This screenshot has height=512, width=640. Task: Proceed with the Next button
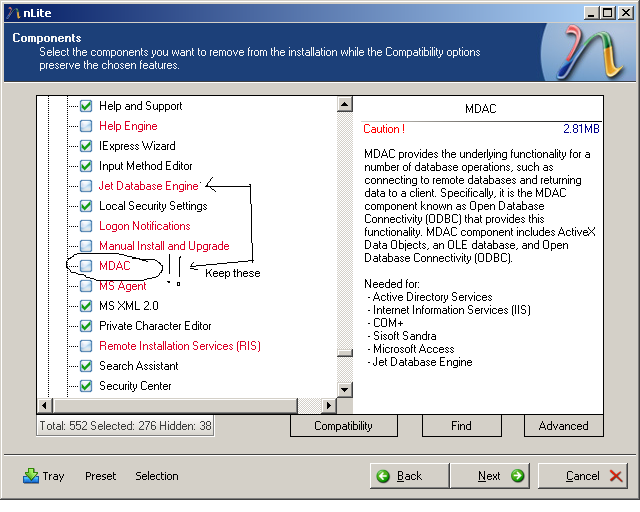click(x=490, y=476)
